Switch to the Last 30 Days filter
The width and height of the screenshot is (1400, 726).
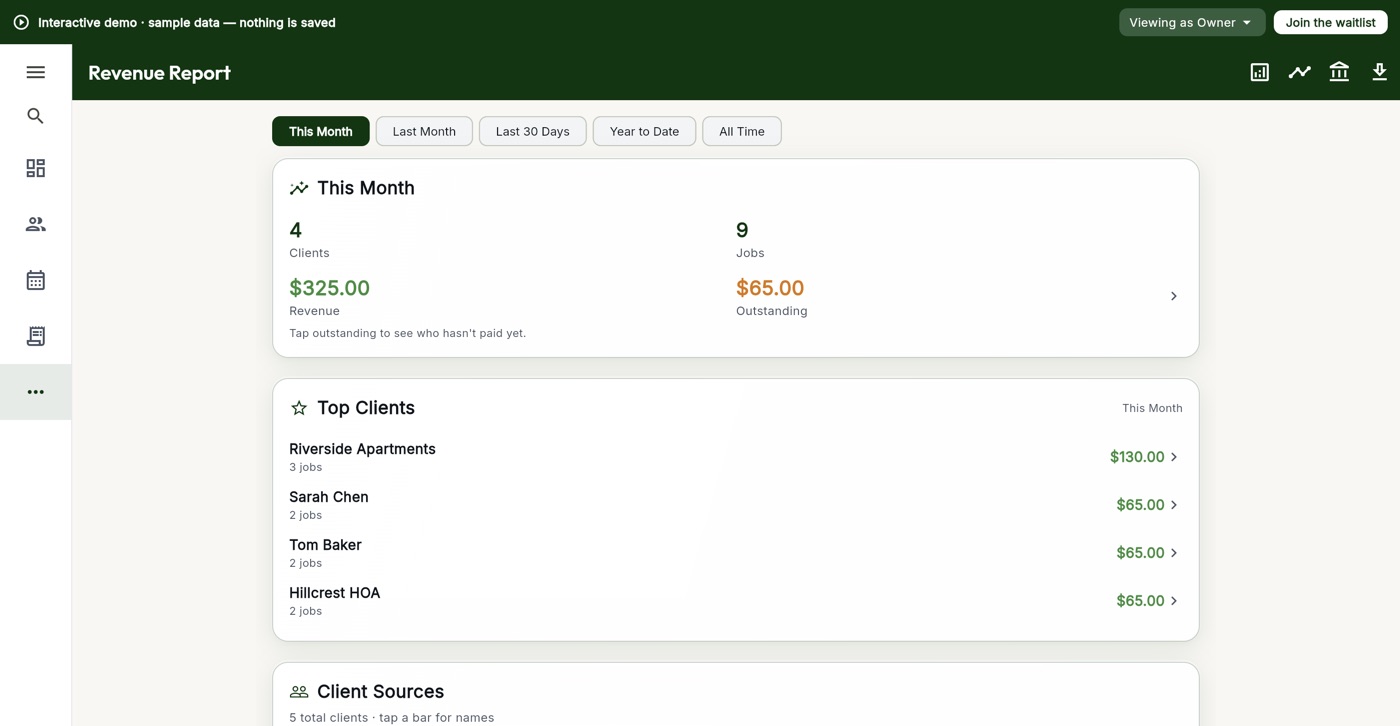532,131
